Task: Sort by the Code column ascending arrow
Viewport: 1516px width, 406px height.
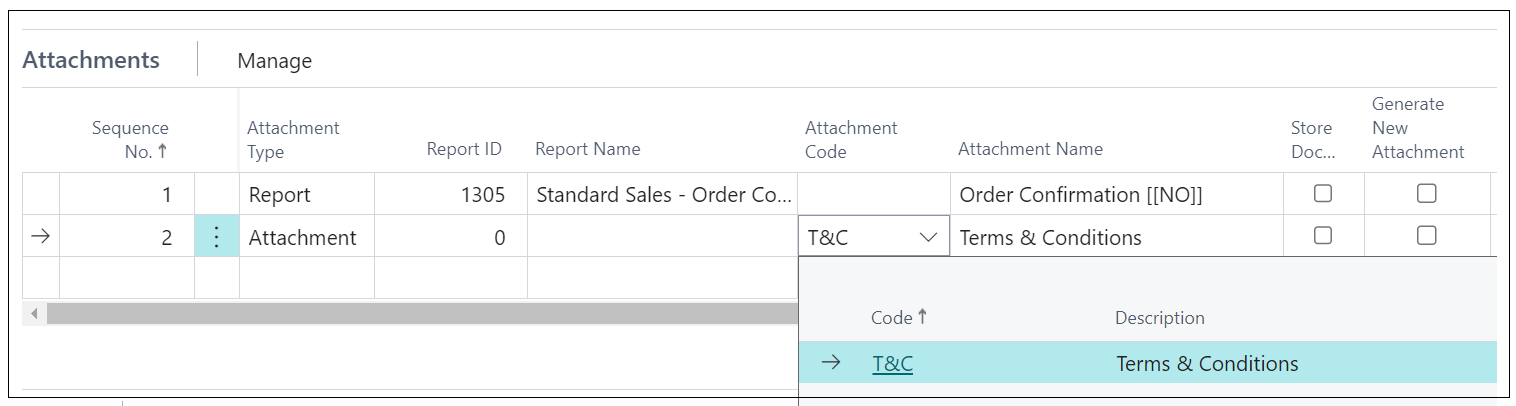Action: (x=922, y=317)
